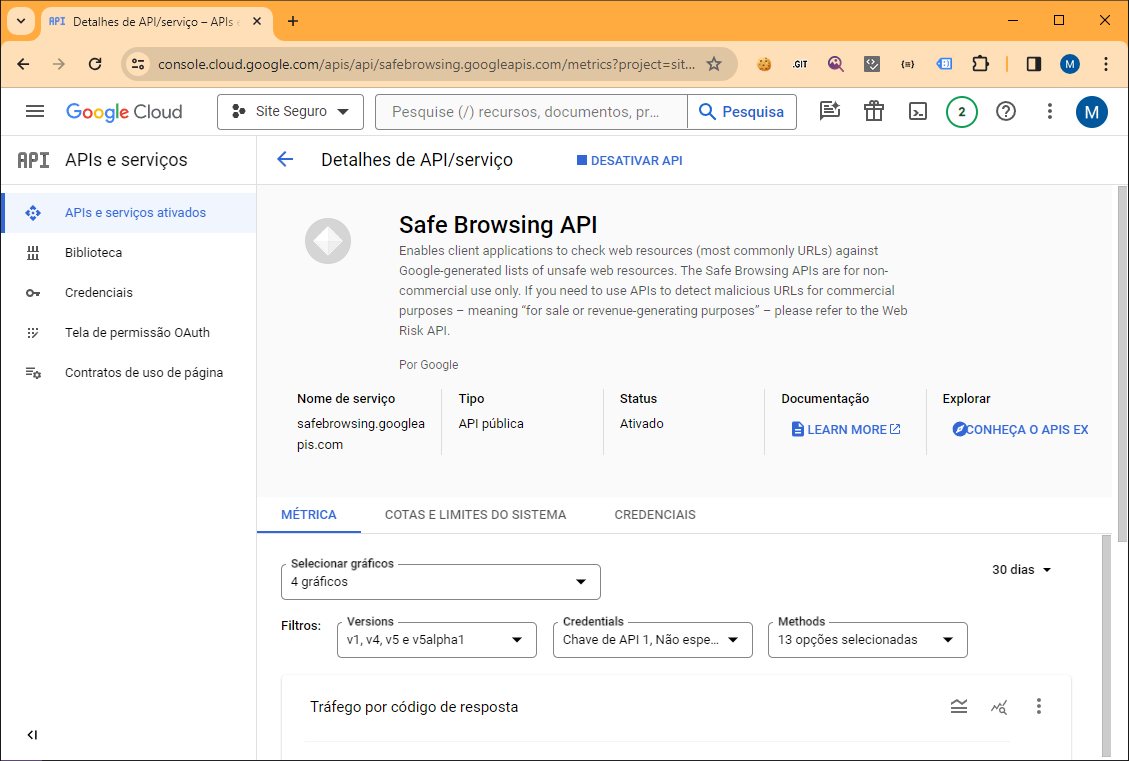Open metrics explorer icon on Tráfego chart

click(999, 706)
